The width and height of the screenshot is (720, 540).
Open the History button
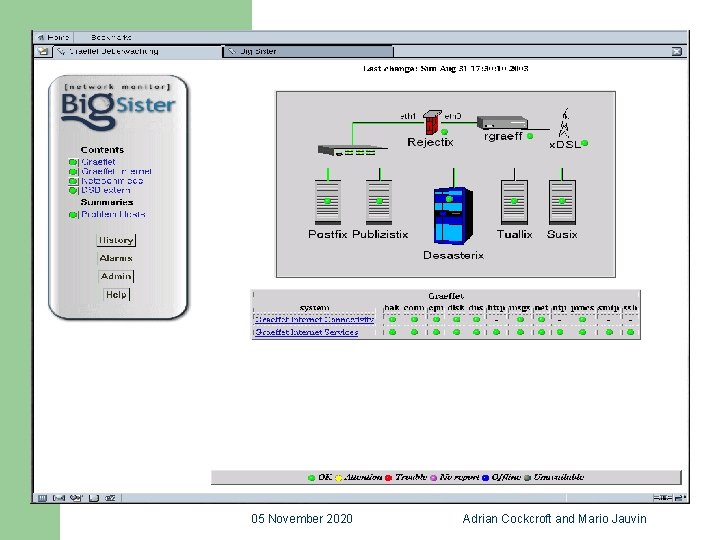click(116, 240)
